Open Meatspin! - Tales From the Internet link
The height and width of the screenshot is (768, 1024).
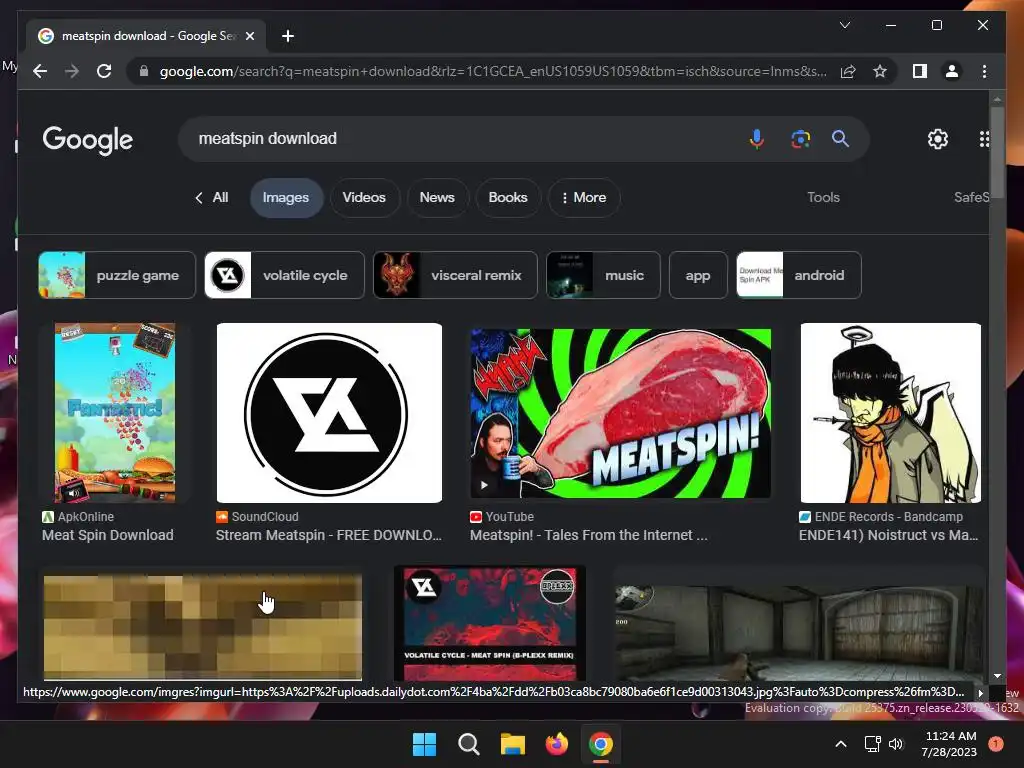click(588, 535)
